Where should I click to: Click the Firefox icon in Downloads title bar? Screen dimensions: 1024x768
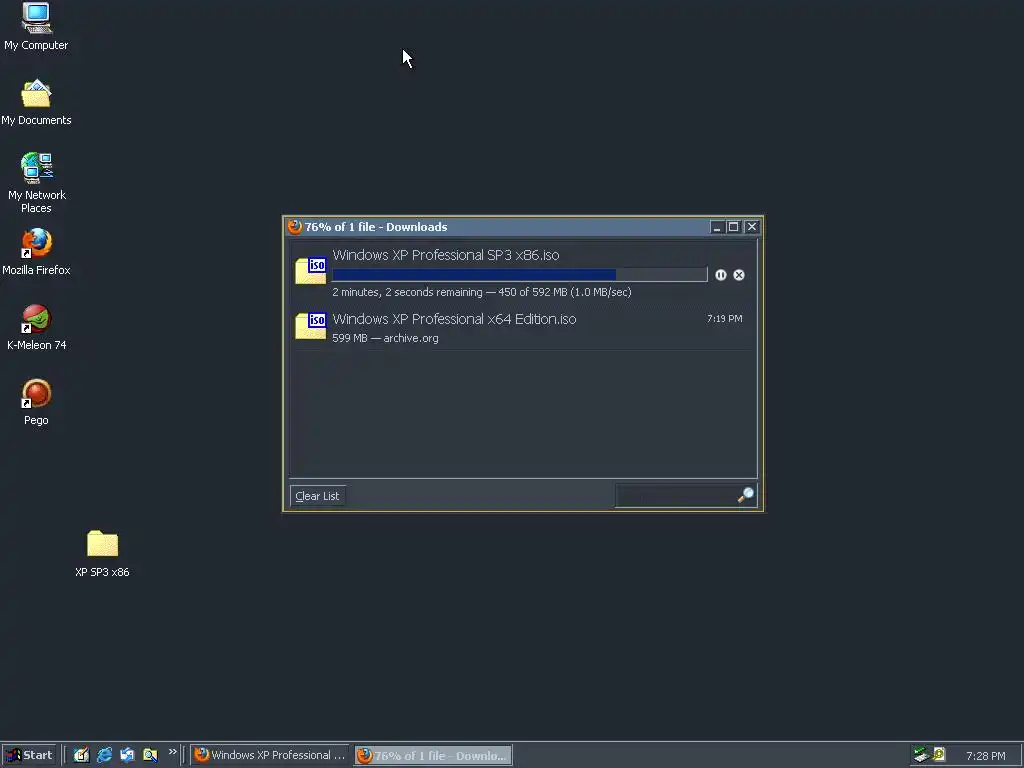[295, 227]
